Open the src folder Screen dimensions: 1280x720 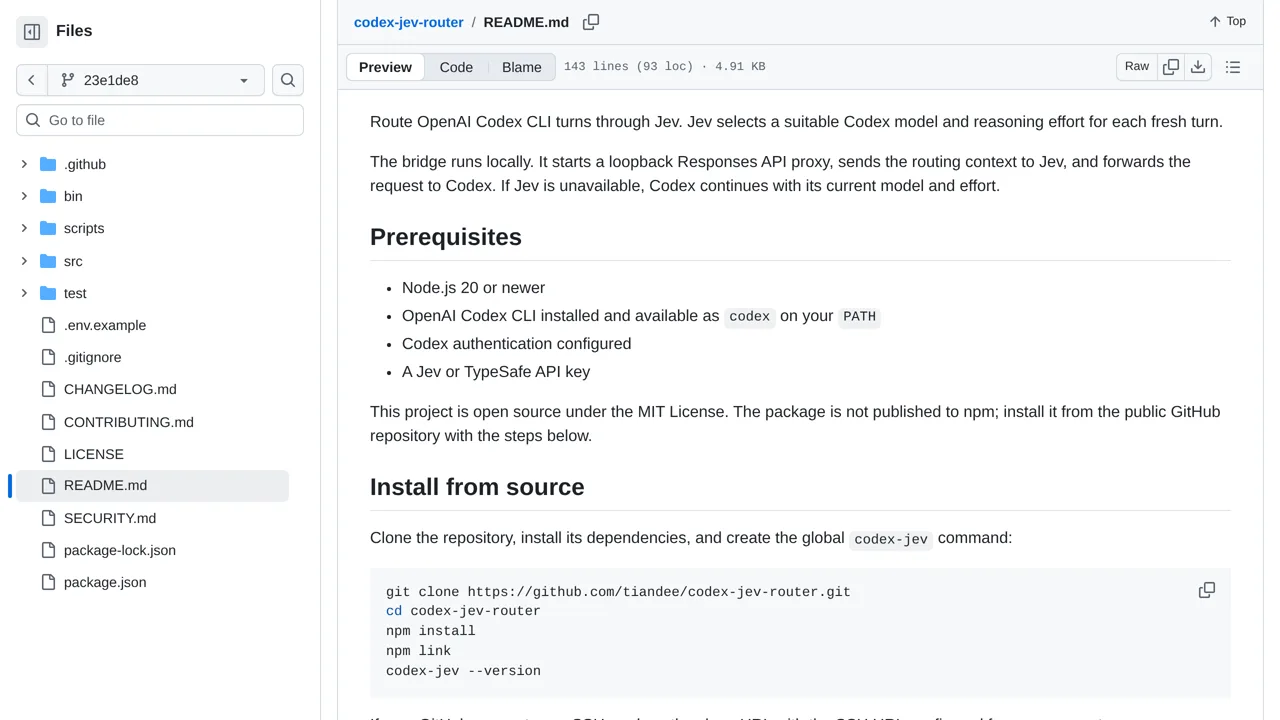[x=73, y=261]
